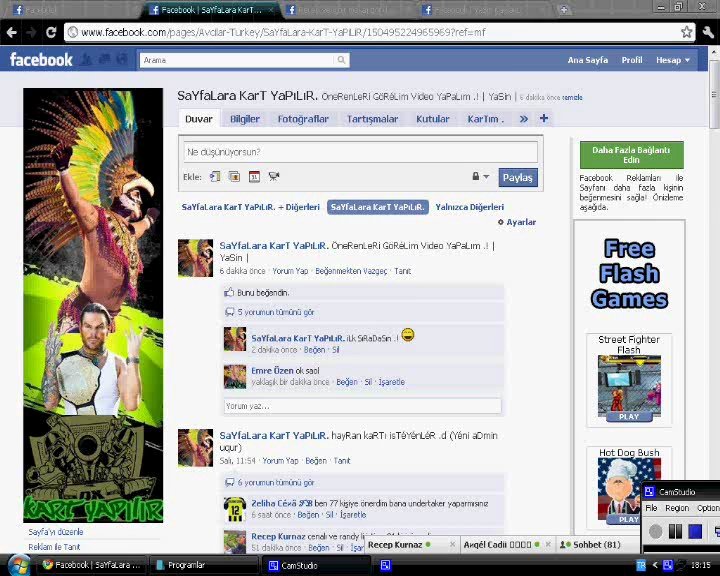Click Daha Fazla Bağlantı Edin button

pyautogui.click(x=631, y=155)
